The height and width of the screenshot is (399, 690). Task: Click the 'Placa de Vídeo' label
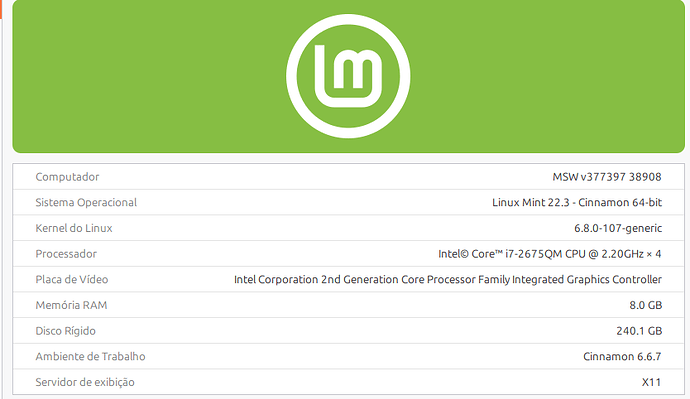[x=72, y=279]
